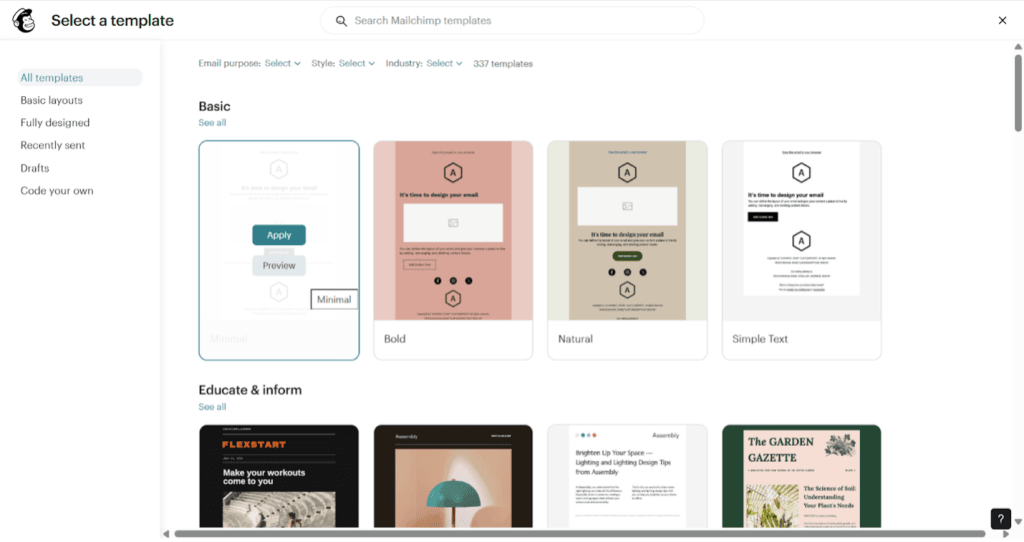Apply the Minimal template
This screenshot has width=1024, height=542.
pos(279,235)
